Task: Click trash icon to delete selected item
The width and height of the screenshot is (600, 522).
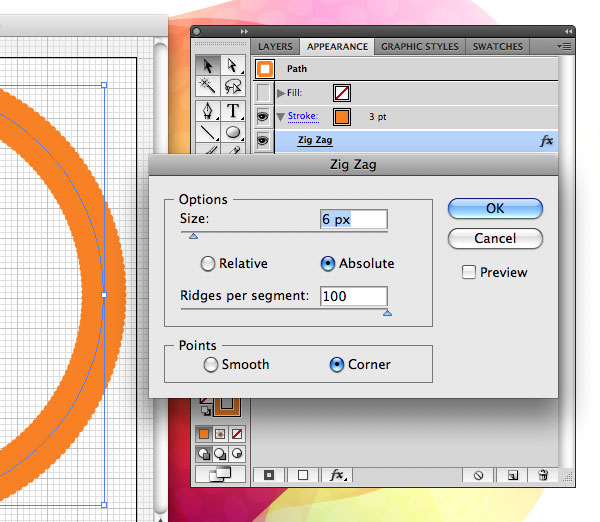Action: [543, 475]
